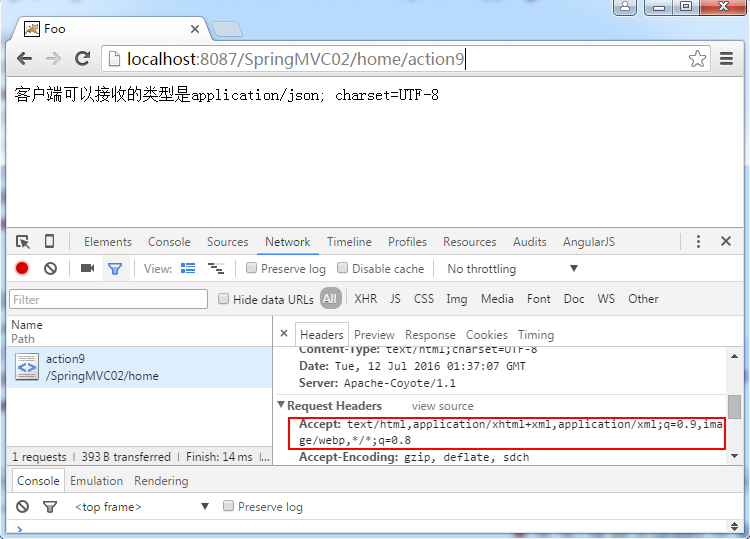750x539 pixels.
Task: Click the page icon in address bar
Action: pos(114,59)
